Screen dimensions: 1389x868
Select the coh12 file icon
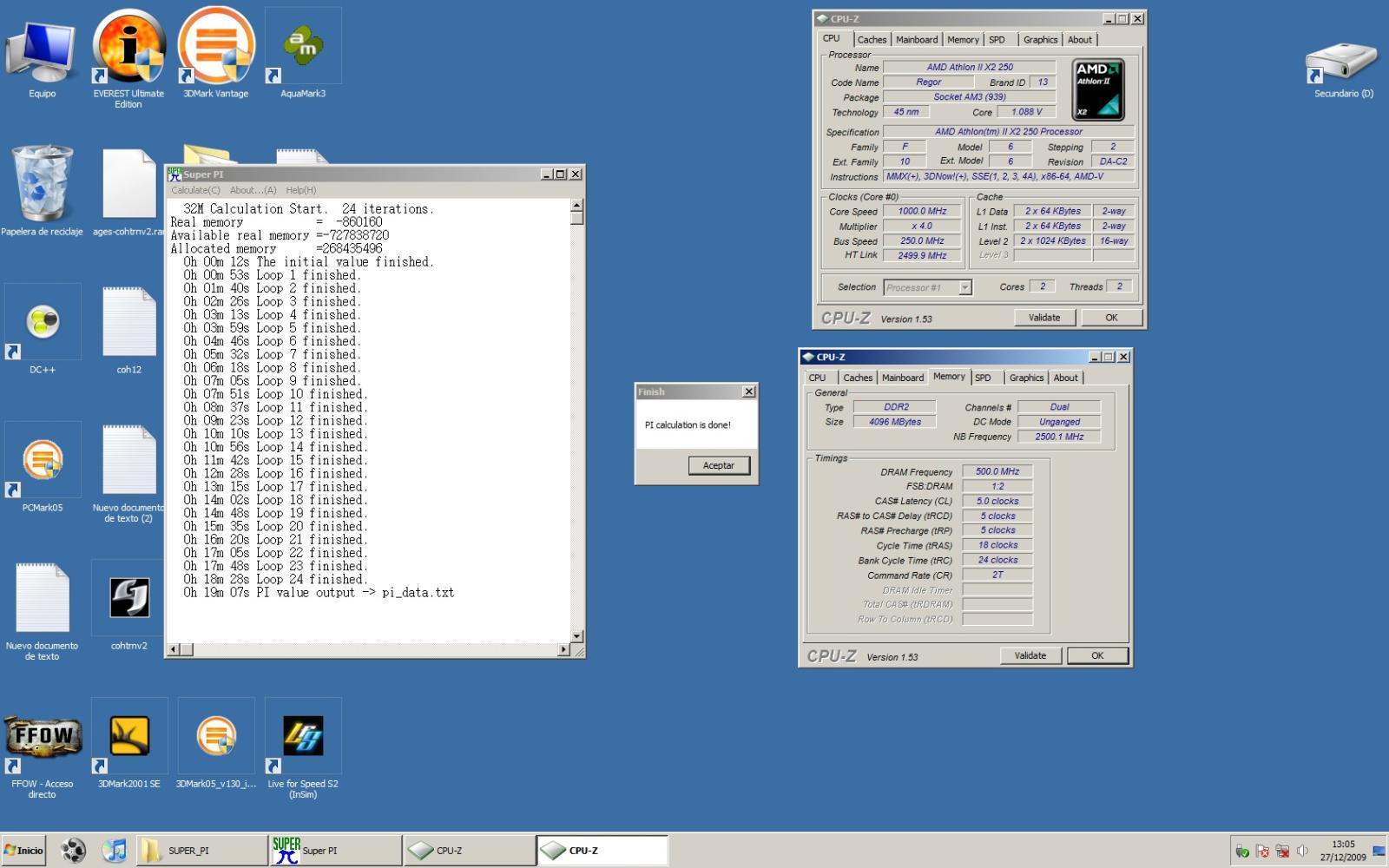128,330
